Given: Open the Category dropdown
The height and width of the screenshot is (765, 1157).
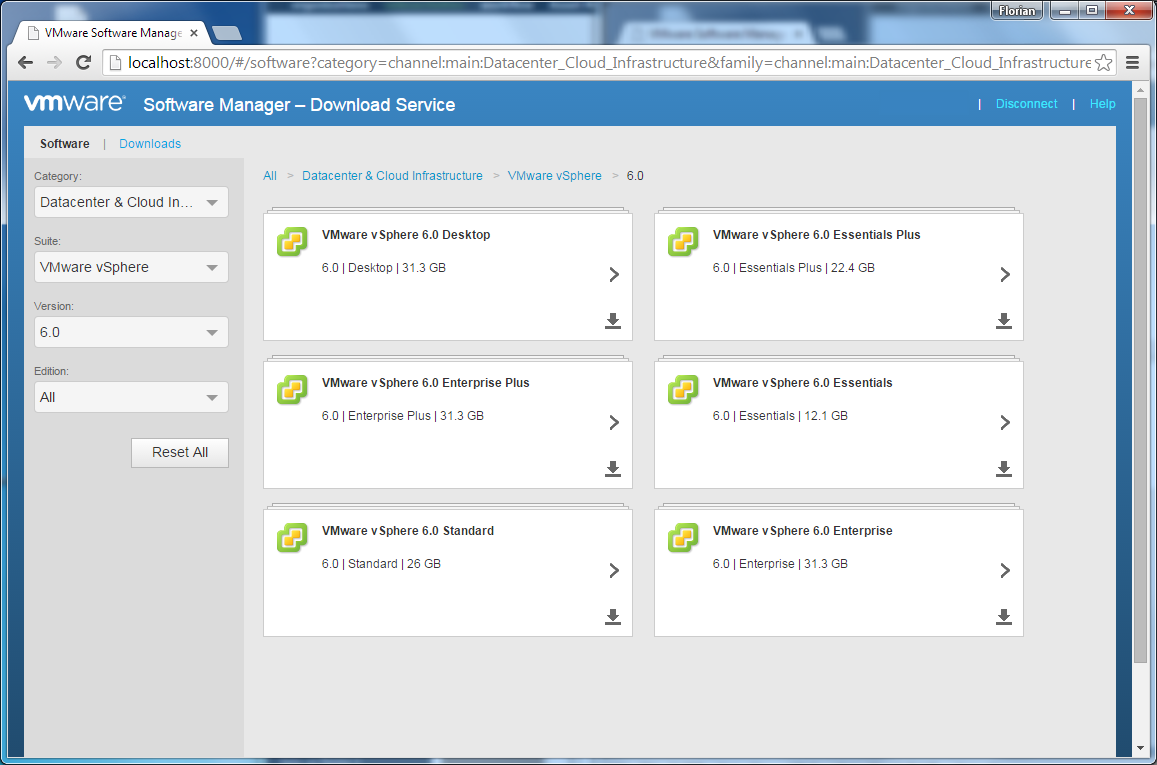Looking at the screenshot, I should 131,202.
